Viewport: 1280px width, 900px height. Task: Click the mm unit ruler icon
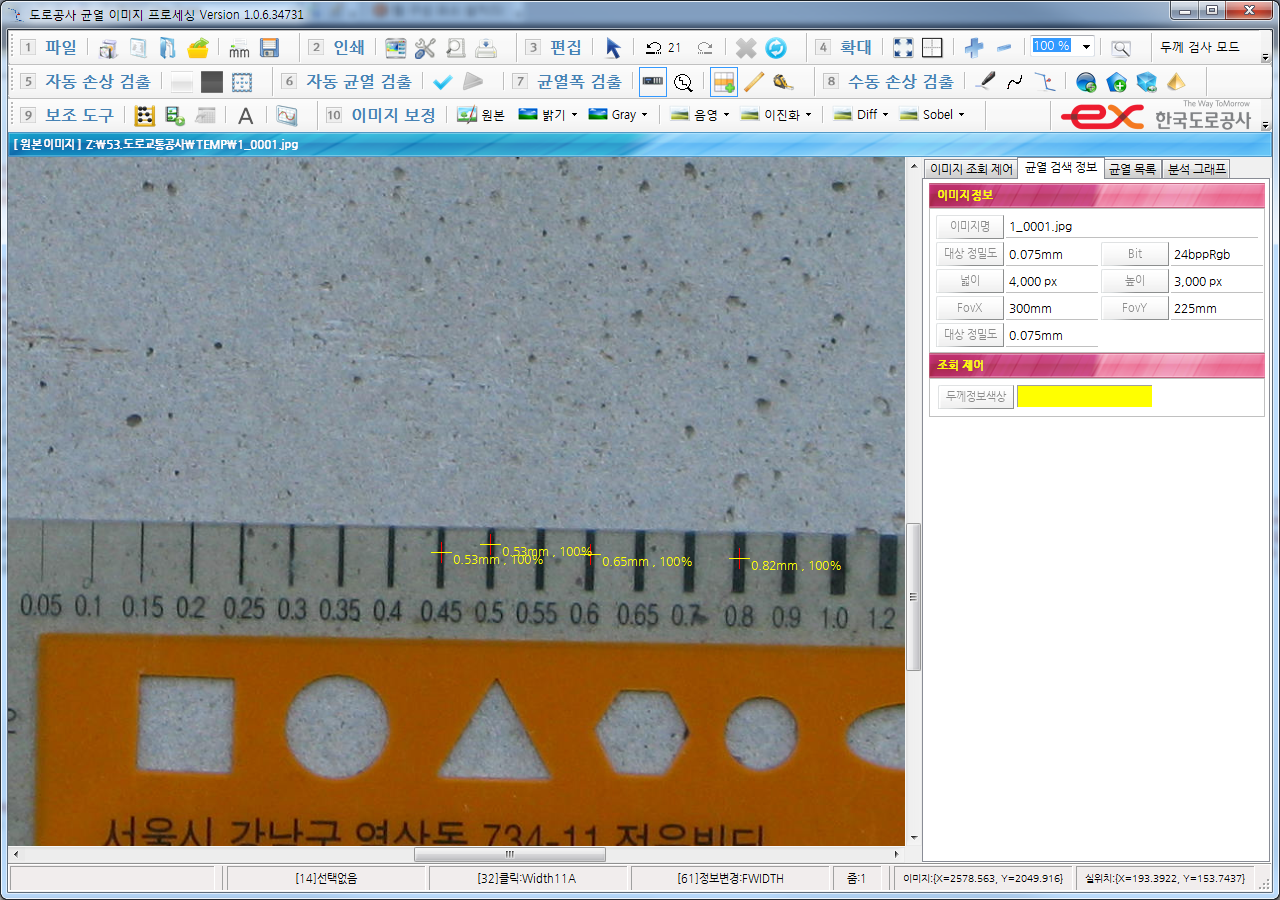point(239,48)
